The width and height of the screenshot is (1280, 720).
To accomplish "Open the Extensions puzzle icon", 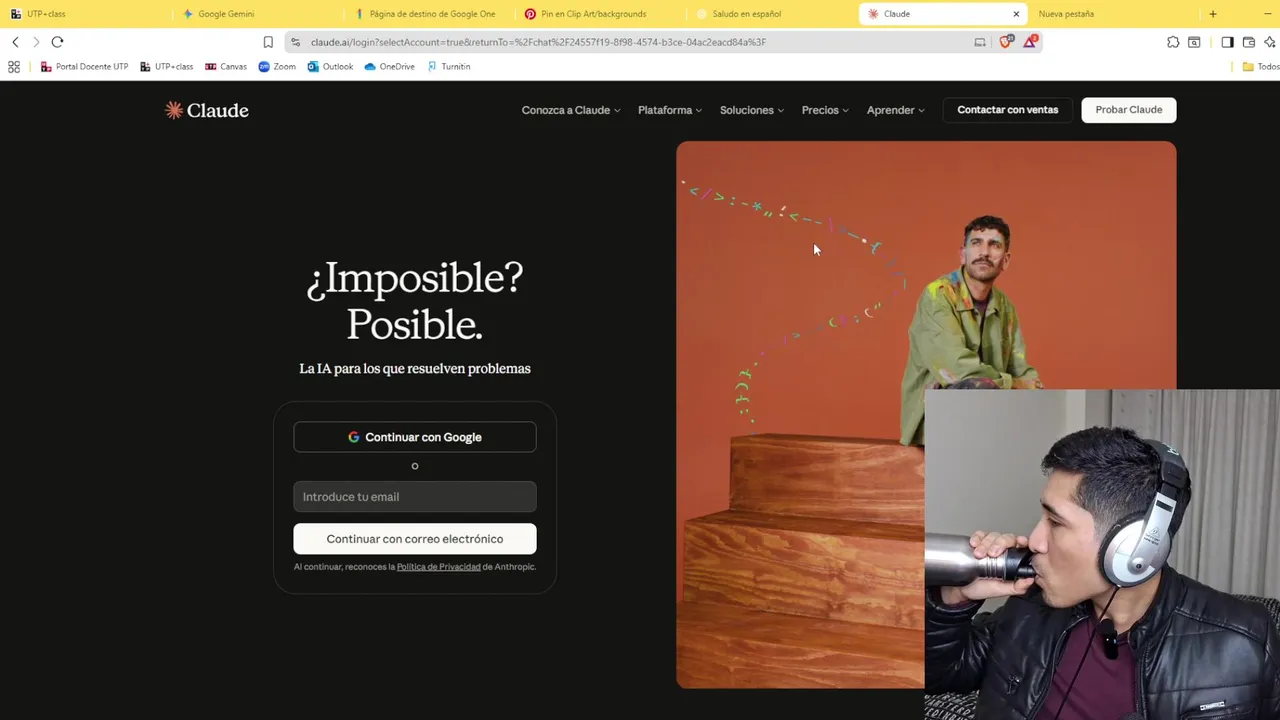I will click(1173, 42).
